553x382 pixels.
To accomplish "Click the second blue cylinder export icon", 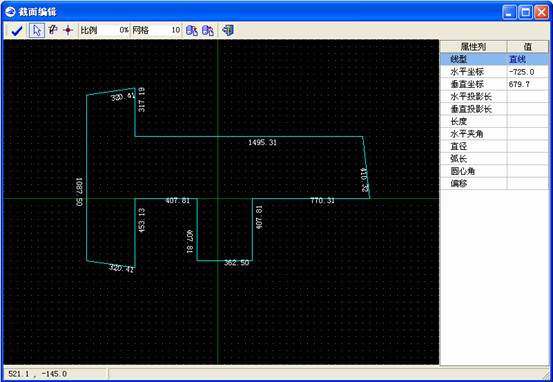I will [x=208, y=30].
